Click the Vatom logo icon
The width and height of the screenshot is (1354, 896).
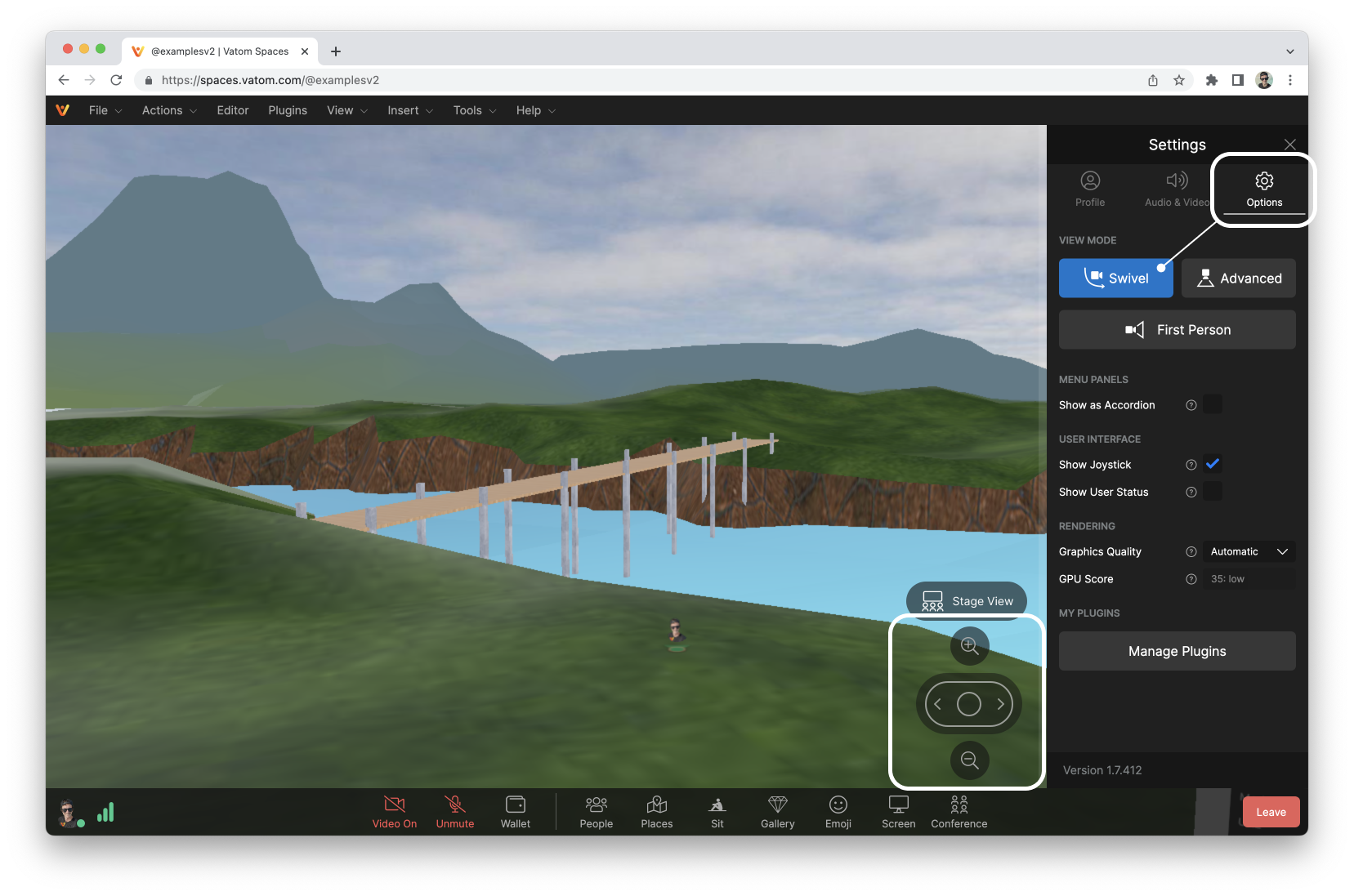click(x=62, y=110)
